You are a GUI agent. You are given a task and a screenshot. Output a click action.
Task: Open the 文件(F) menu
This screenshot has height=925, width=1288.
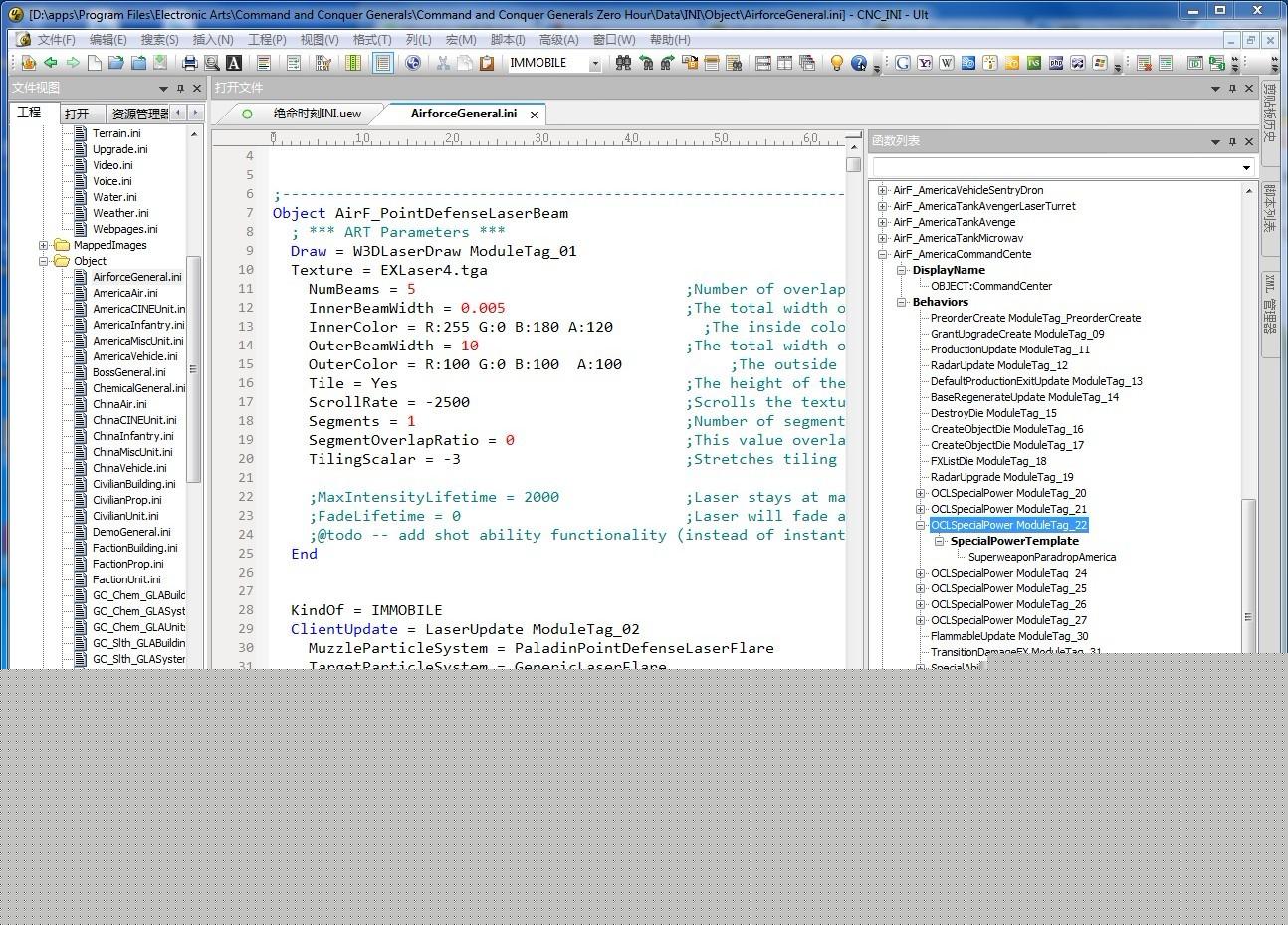[57, 40]
